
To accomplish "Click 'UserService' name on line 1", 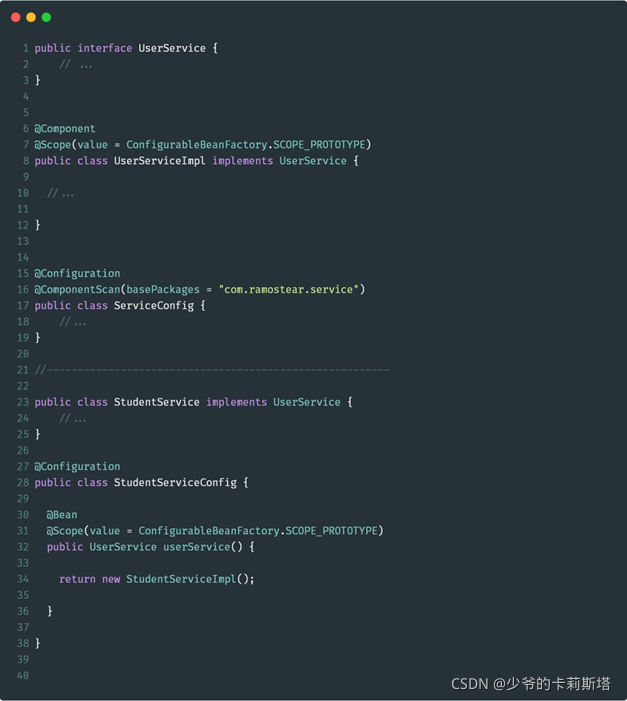I will click(172, 48).
